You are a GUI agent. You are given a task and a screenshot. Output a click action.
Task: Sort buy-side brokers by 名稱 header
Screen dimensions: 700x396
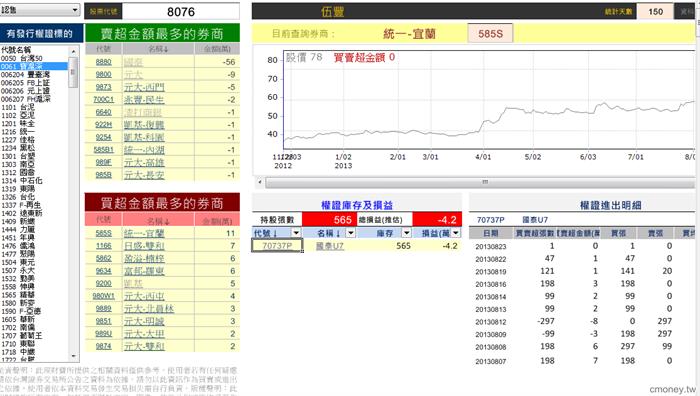pos(158,221)
